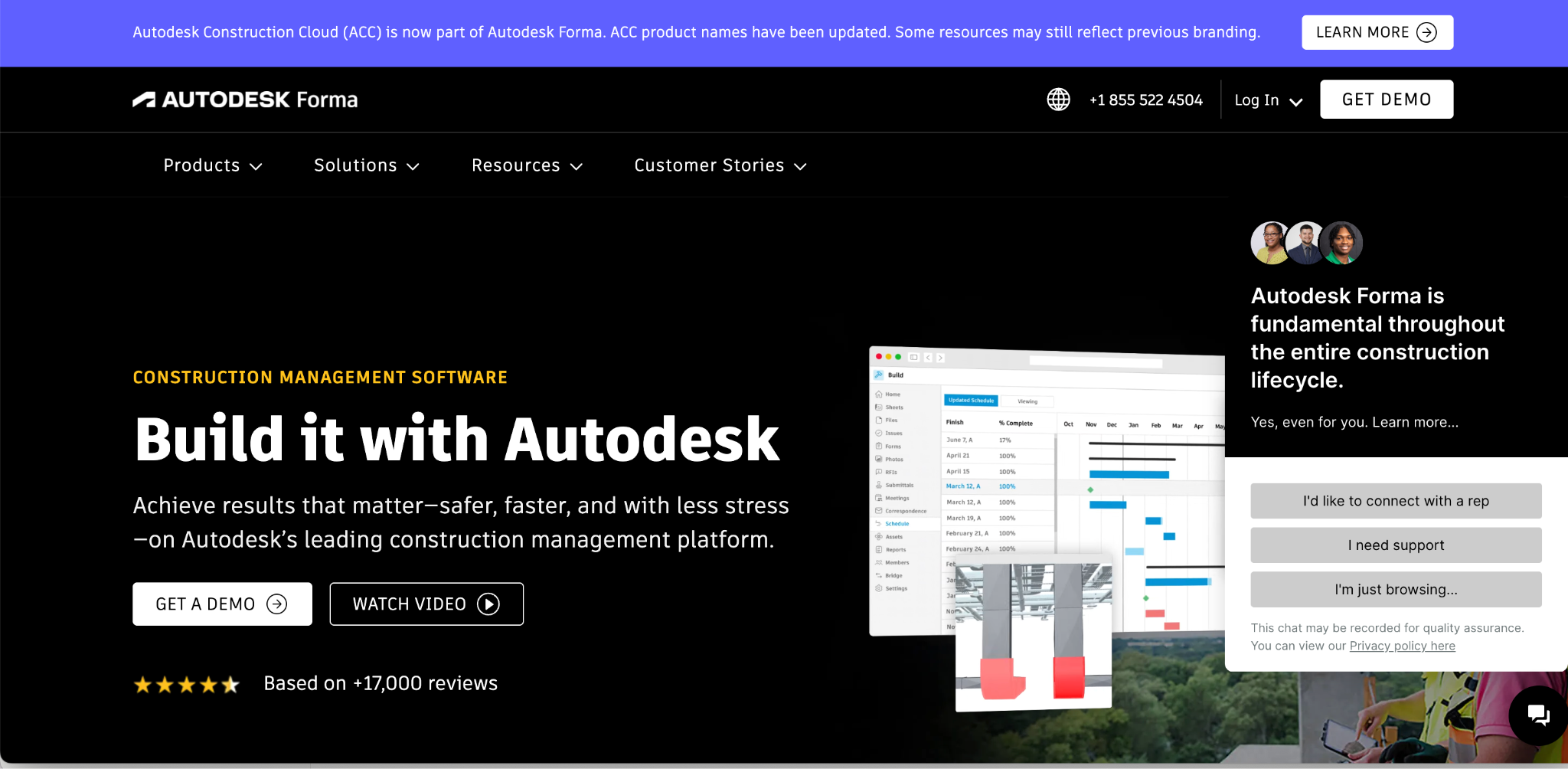1568x769 pixels.
Task: Open the Solutions menu
Action: pyautogui.click(x=367, y=165)
